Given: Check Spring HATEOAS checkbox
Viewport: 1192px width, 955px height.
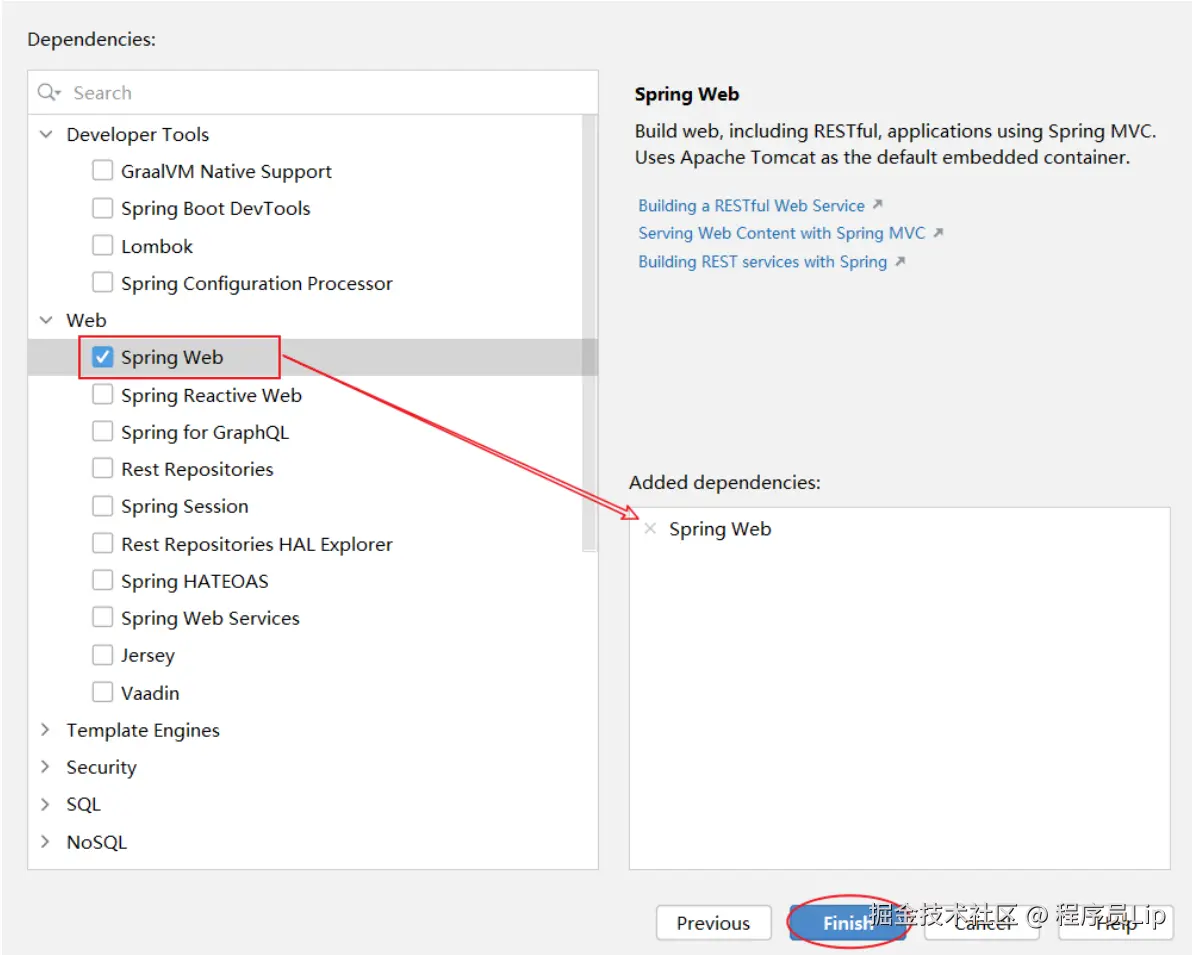Looking at the screenshot, I should (x=103, y=580).
